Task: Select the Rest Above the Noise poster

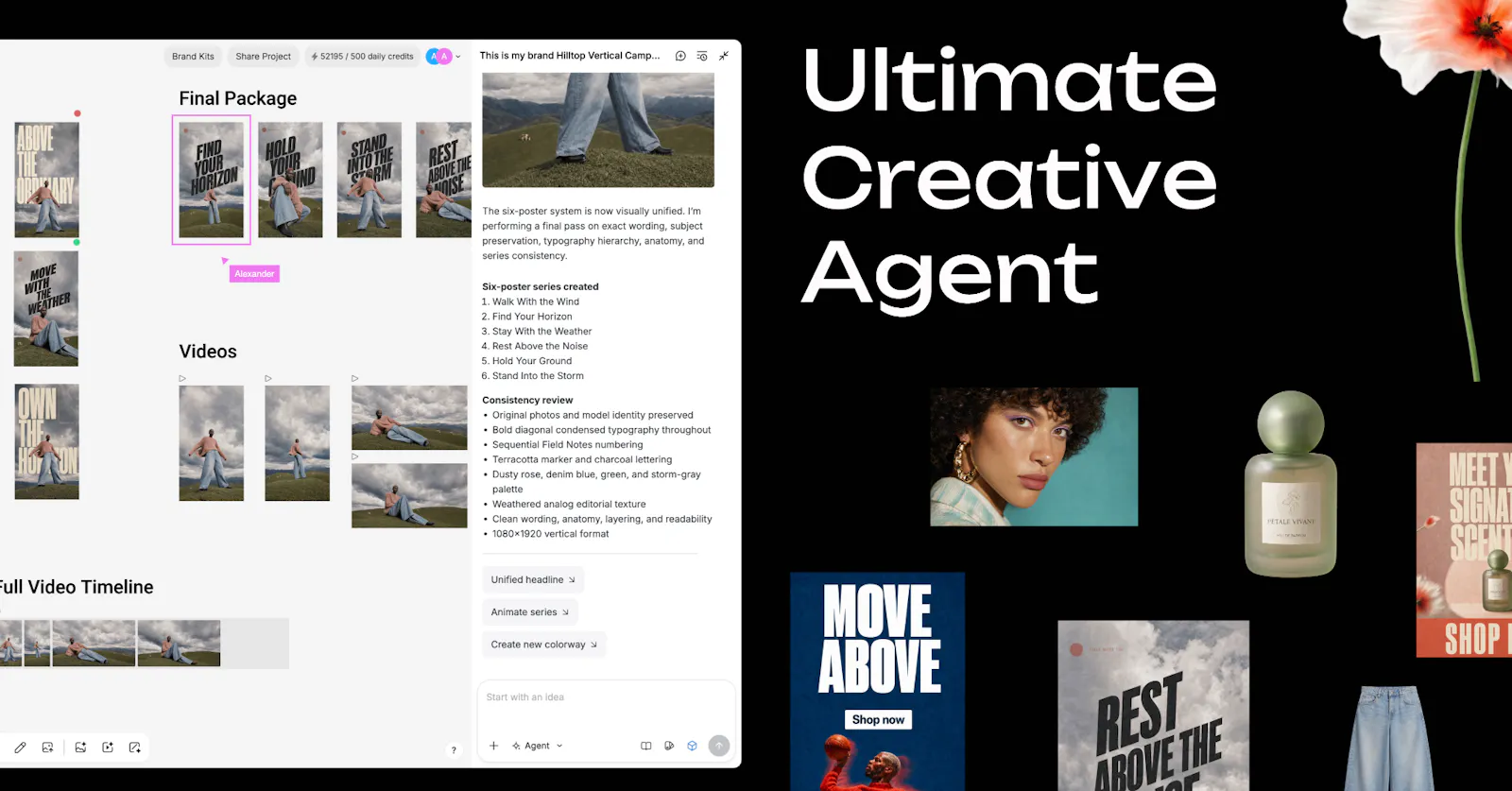Action: [443, 180]
